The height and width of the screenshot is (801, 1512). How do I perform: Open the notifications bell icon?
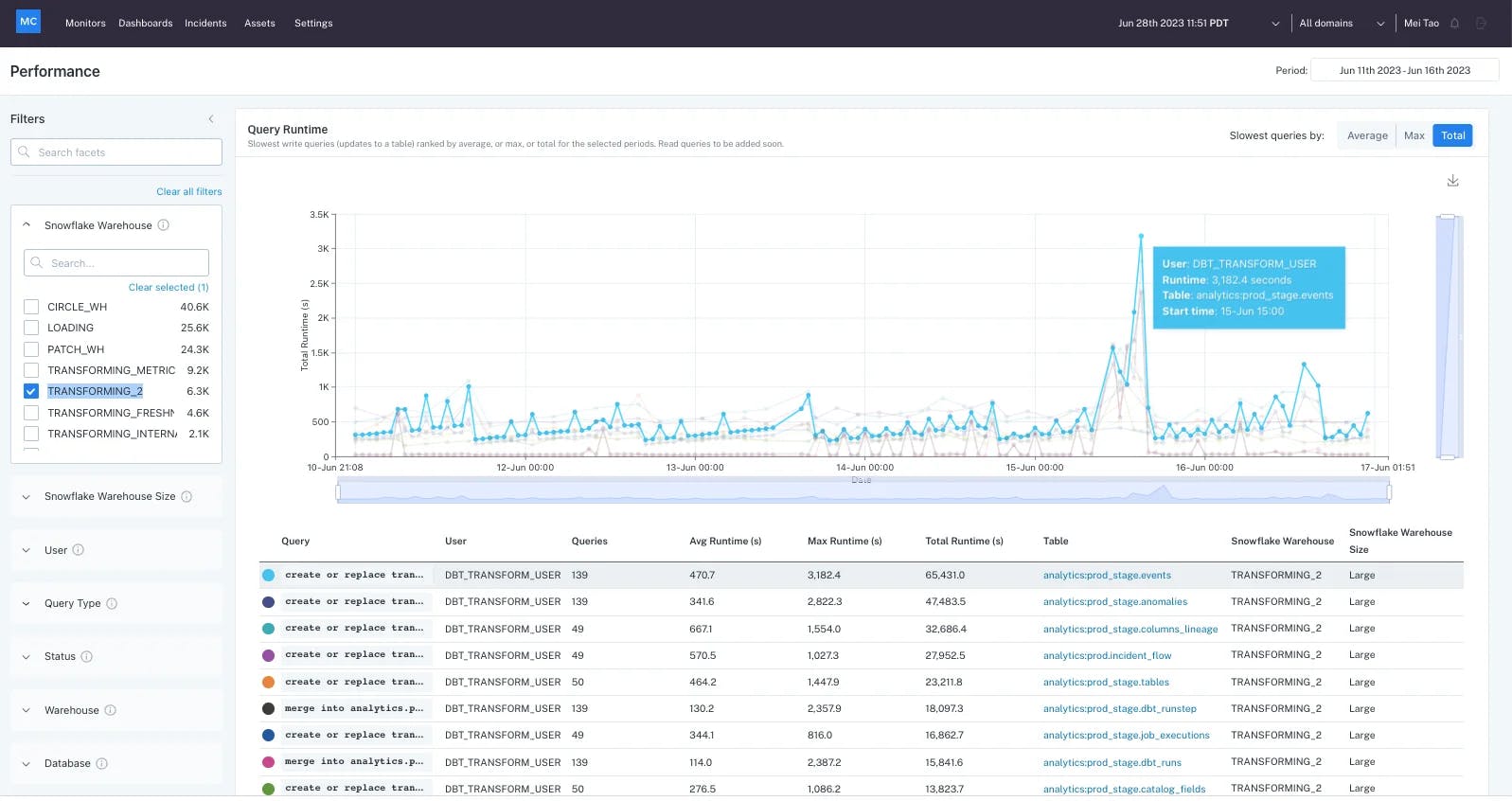[x=1455, y=24]
